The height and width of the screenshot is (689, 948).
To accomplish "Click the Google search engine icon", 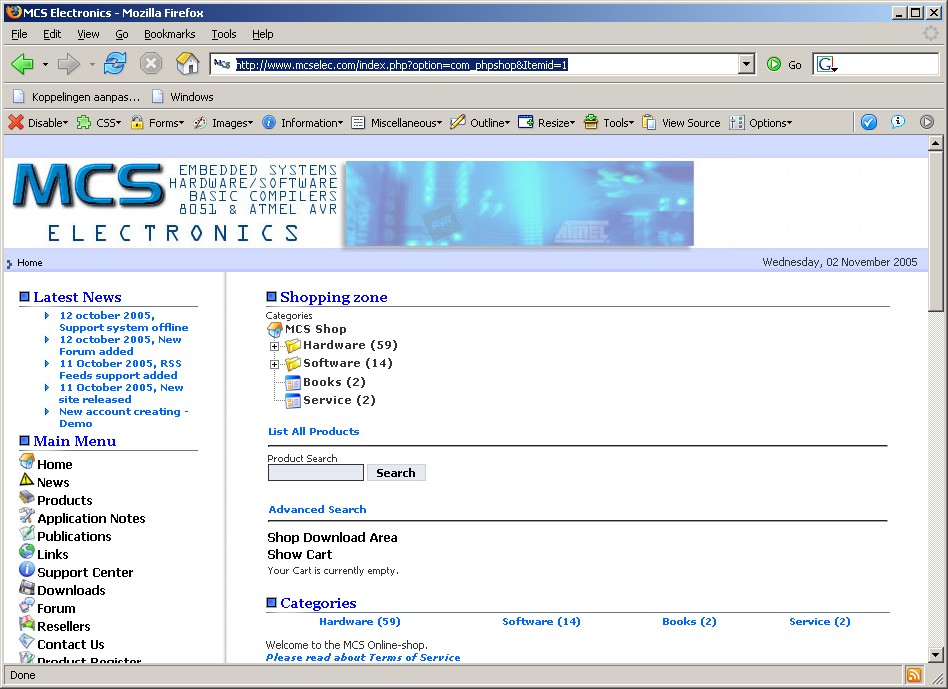I will (x=826, y=64).
